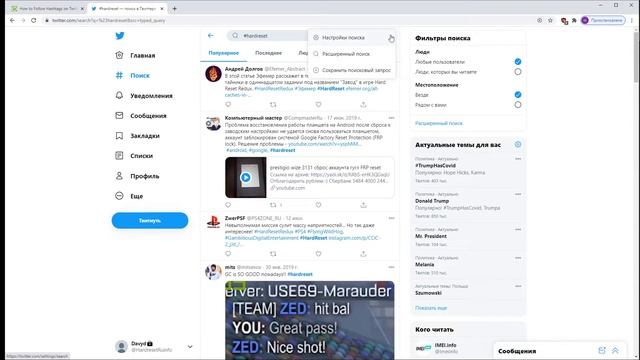
Task: Select Любые пользователи radio option
Action: click(518, 62)
